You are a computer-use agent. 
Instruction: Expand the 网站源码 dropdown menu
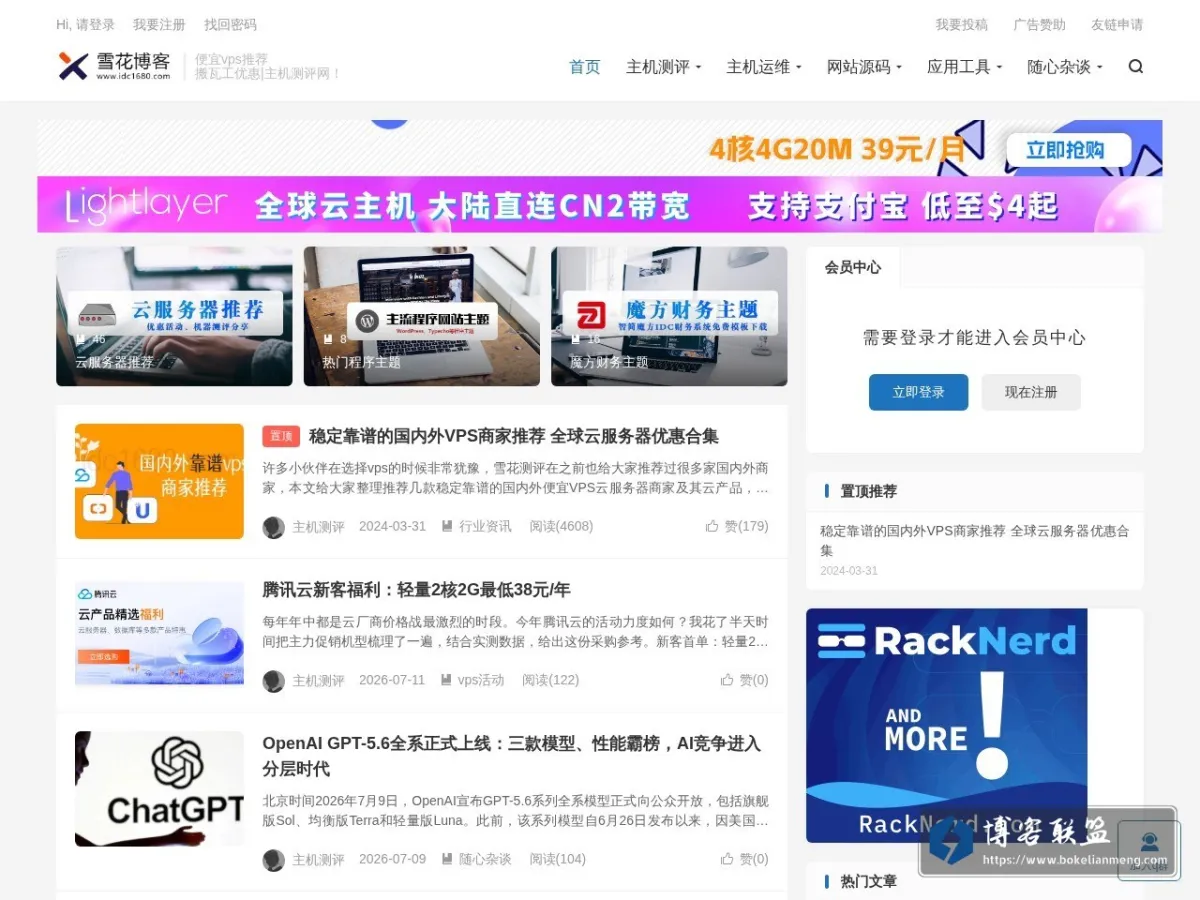[x=864, y=67]
